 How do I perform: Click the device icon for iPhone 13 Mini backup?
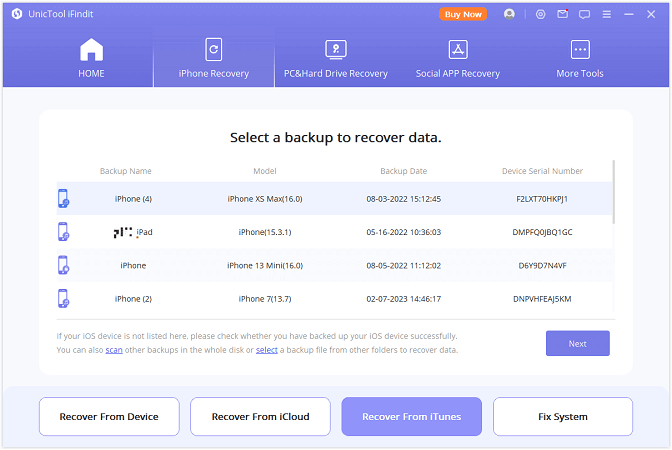63,265
